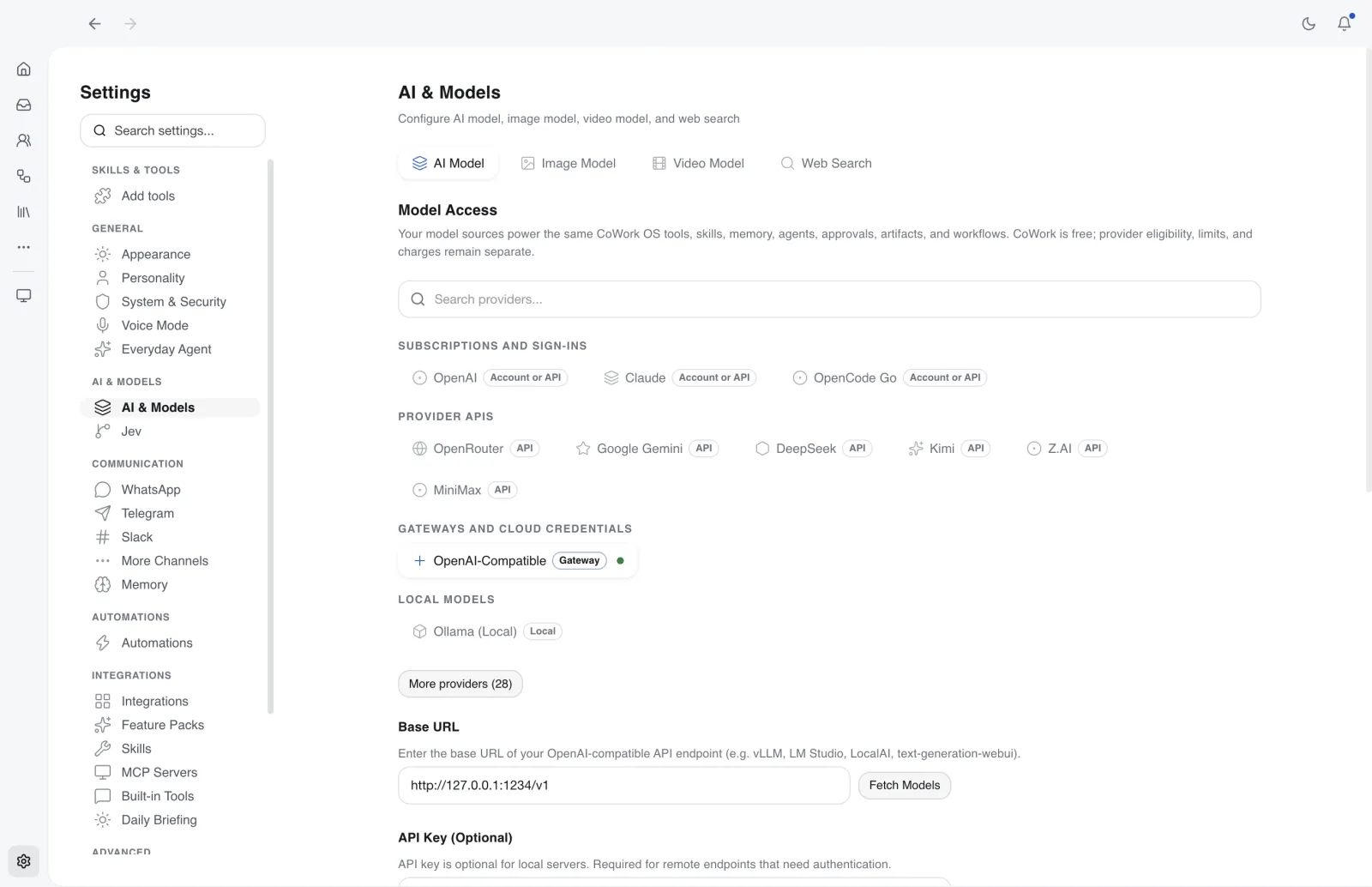Screen dimensions: 1372x887
Task: Open the monitor icon in left rail
Action: coord(24,296)
